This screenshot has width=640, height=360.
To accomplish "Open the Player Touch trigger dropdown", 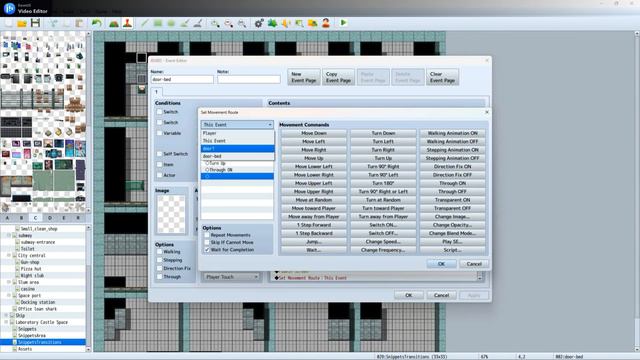I will pyautogui.click(x=231, y=277).
